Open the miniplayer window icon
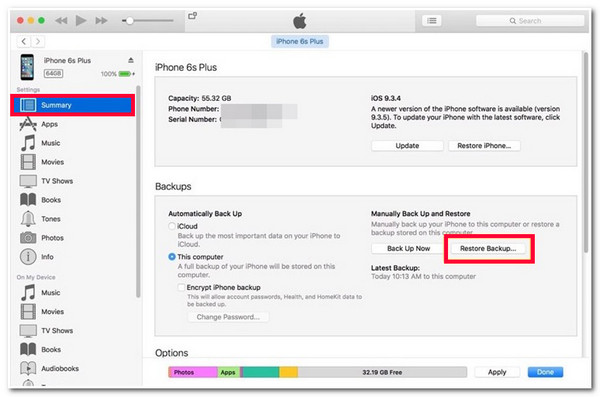600x397 pixels. (192, 16)
